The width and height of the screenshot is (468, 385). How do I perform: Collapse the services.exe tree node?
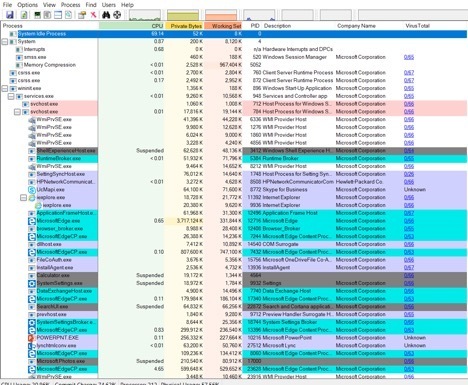pyautogui.click(x=11, y=96)
